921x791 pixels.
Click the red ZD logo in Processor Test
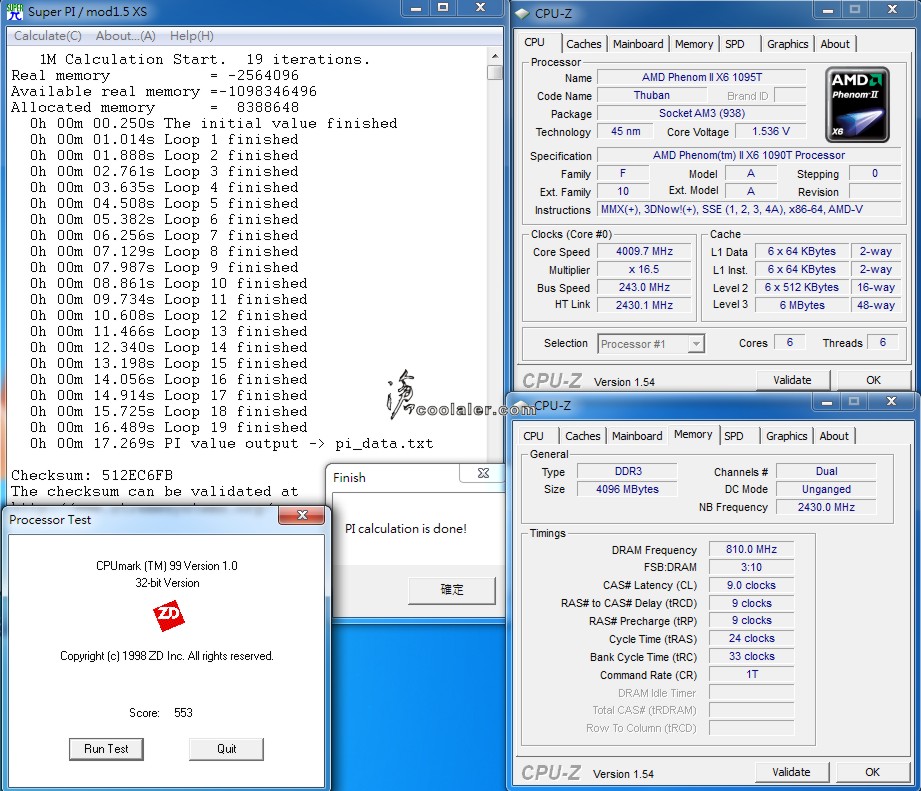tap(169, 615)
